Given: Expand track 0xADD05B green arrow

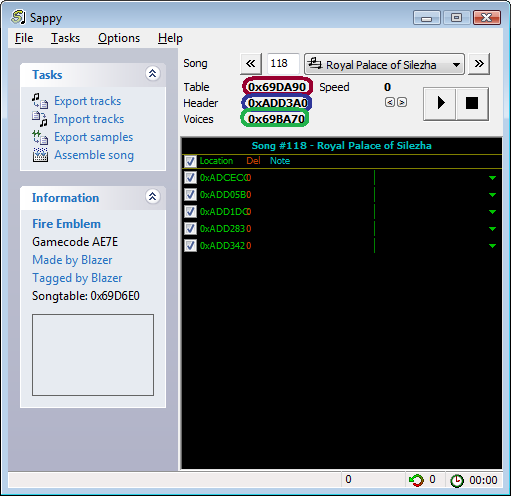Looking at the screenshot, I should [x=492, y=195].
